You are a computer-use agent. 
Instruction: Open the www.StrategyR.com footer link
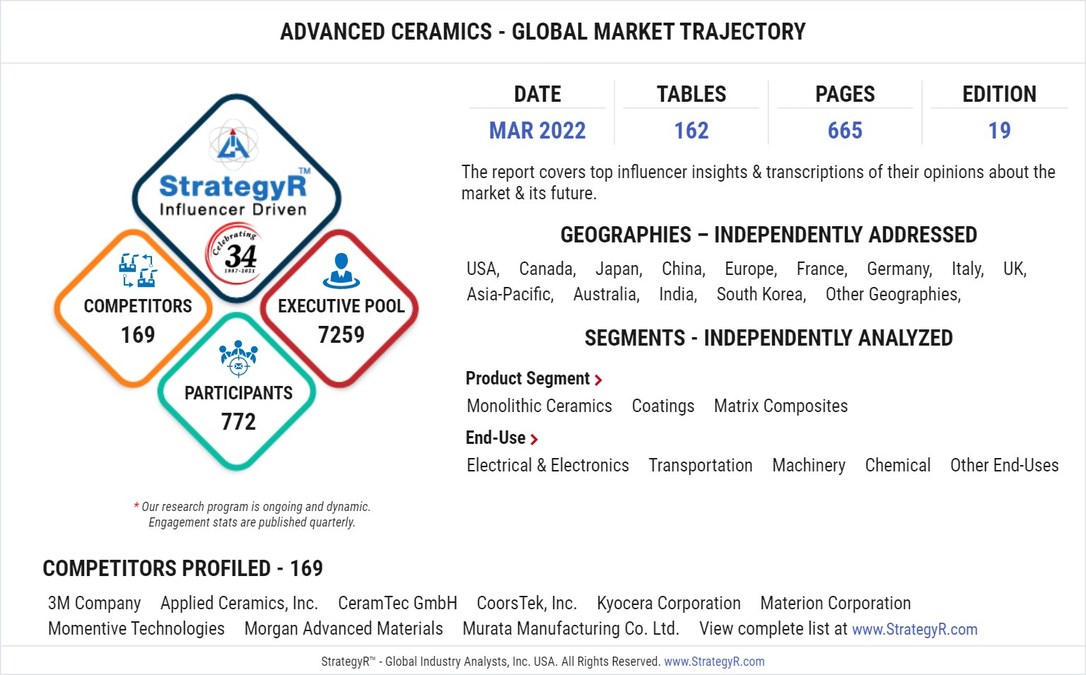(x=714, y=661)
